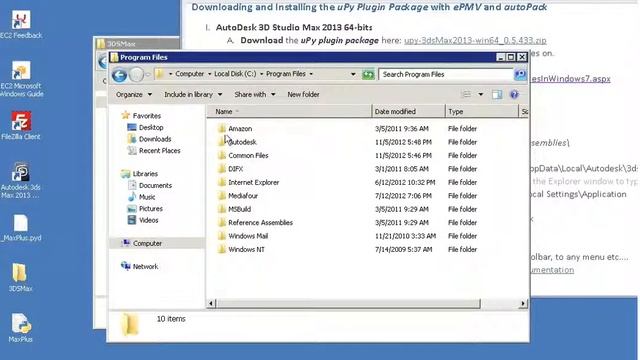The width and height of the screenshot is (640, 360).
Task: Select 3DSMax folder on desktop
Action: tap(20, 278)
